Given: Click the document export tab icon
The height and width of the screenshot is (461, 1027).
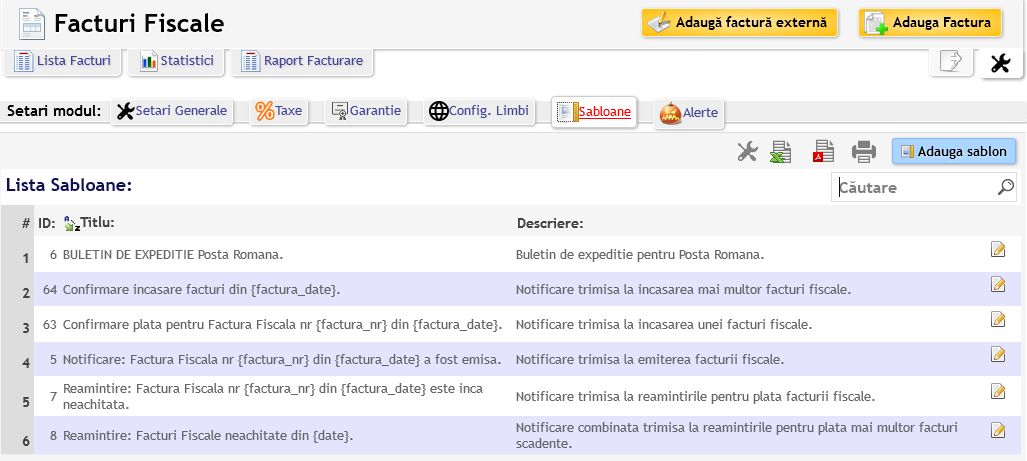Looking at the screenshot, I should pos(950,62).
